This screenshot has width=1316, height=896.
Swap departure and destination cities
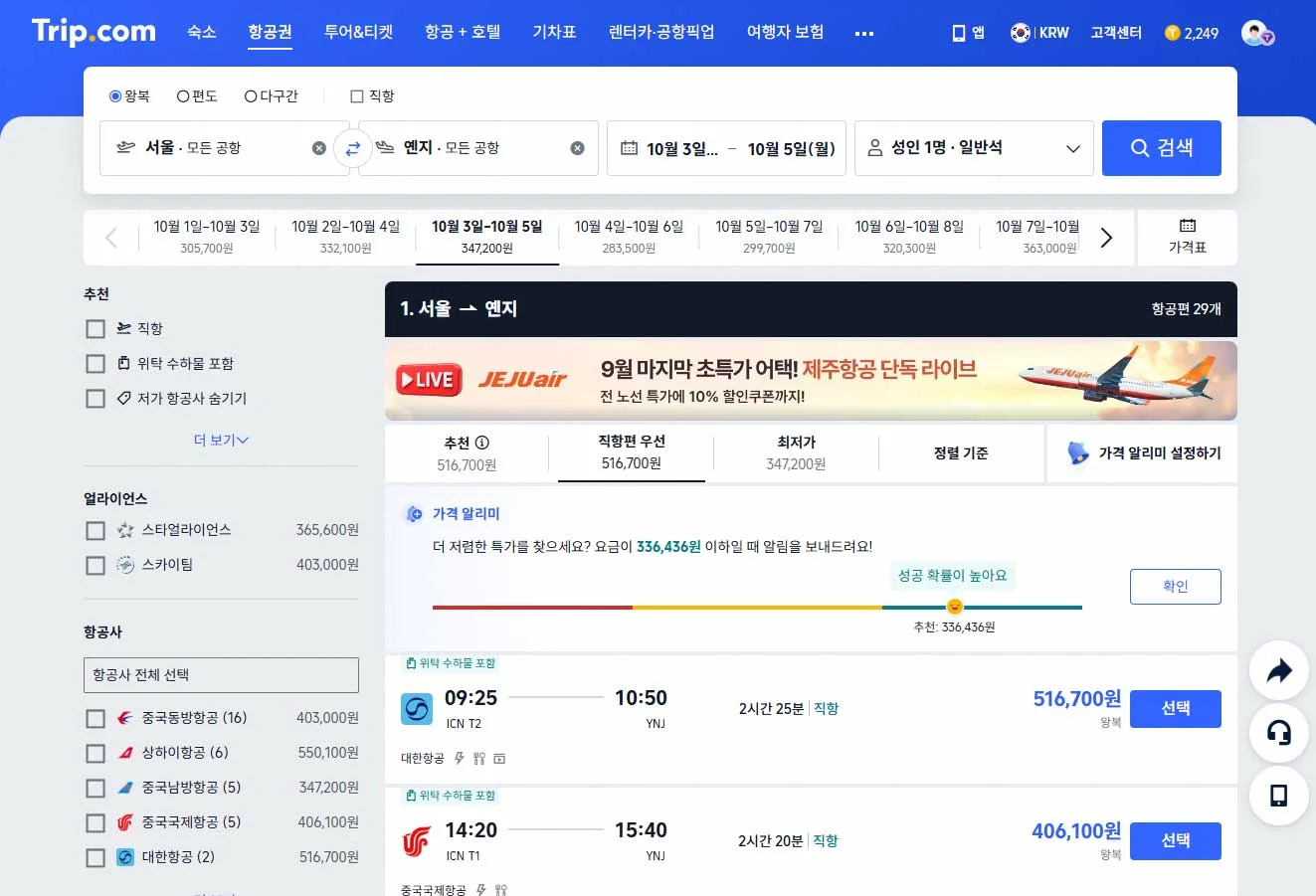pyautogui.click(x=352, y=148)
